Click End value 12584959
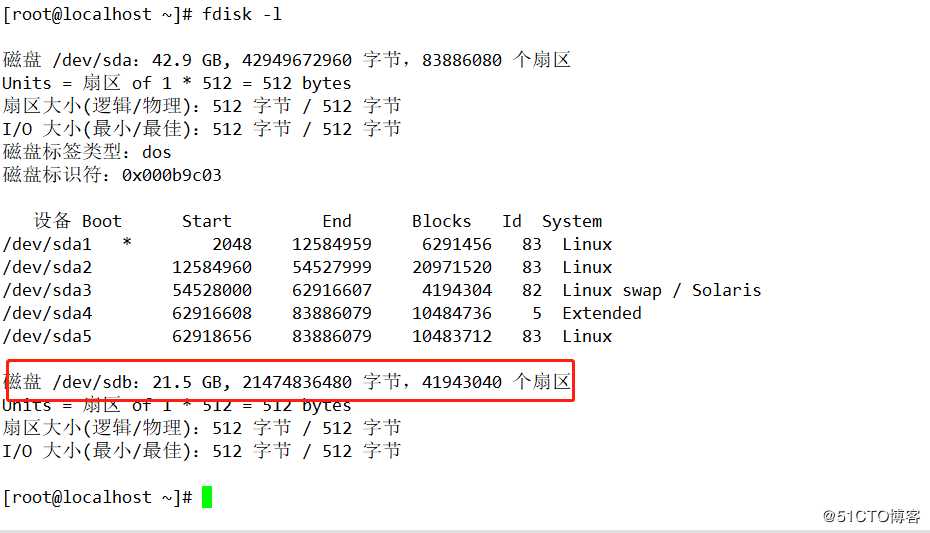The width and height of the screenshot is (930, 533). tap(332, 244)
